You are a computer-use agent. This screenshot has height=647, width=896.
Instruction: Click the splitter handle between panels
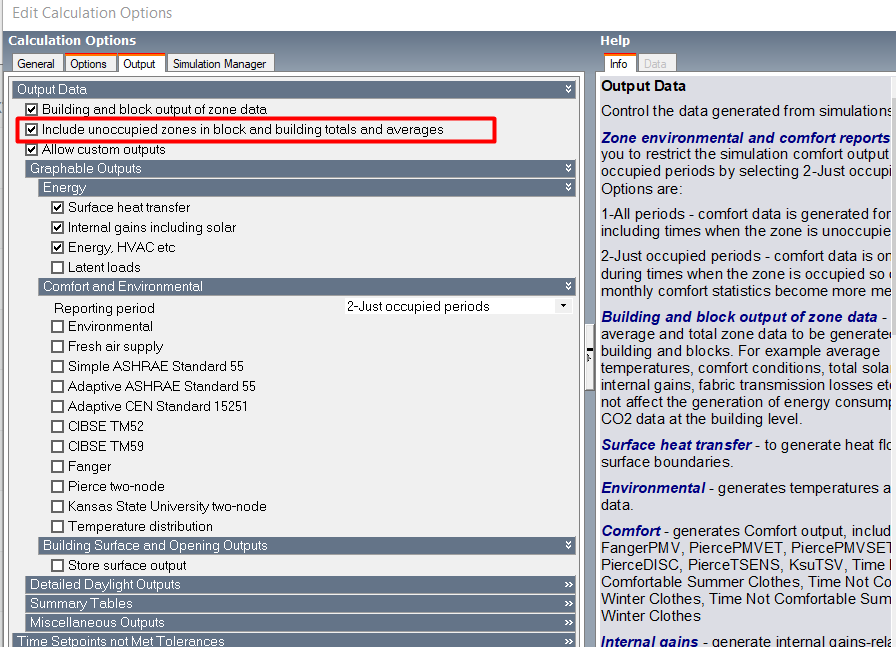point(589,357)
